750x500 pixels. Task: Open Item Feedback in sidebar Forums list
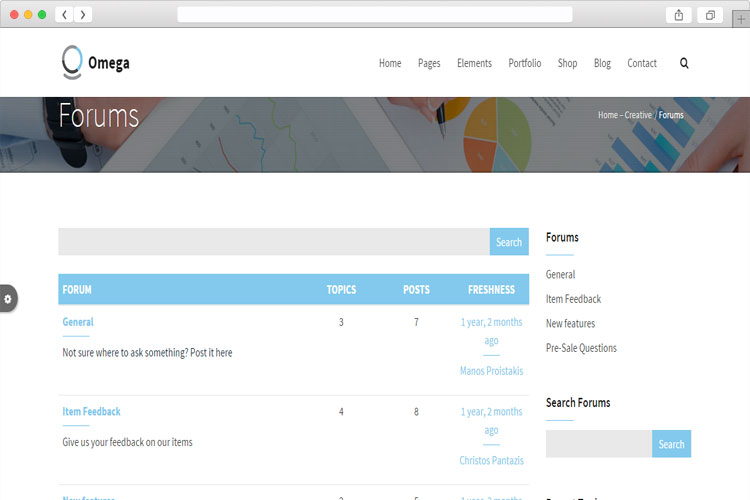(x=573, y=299)
